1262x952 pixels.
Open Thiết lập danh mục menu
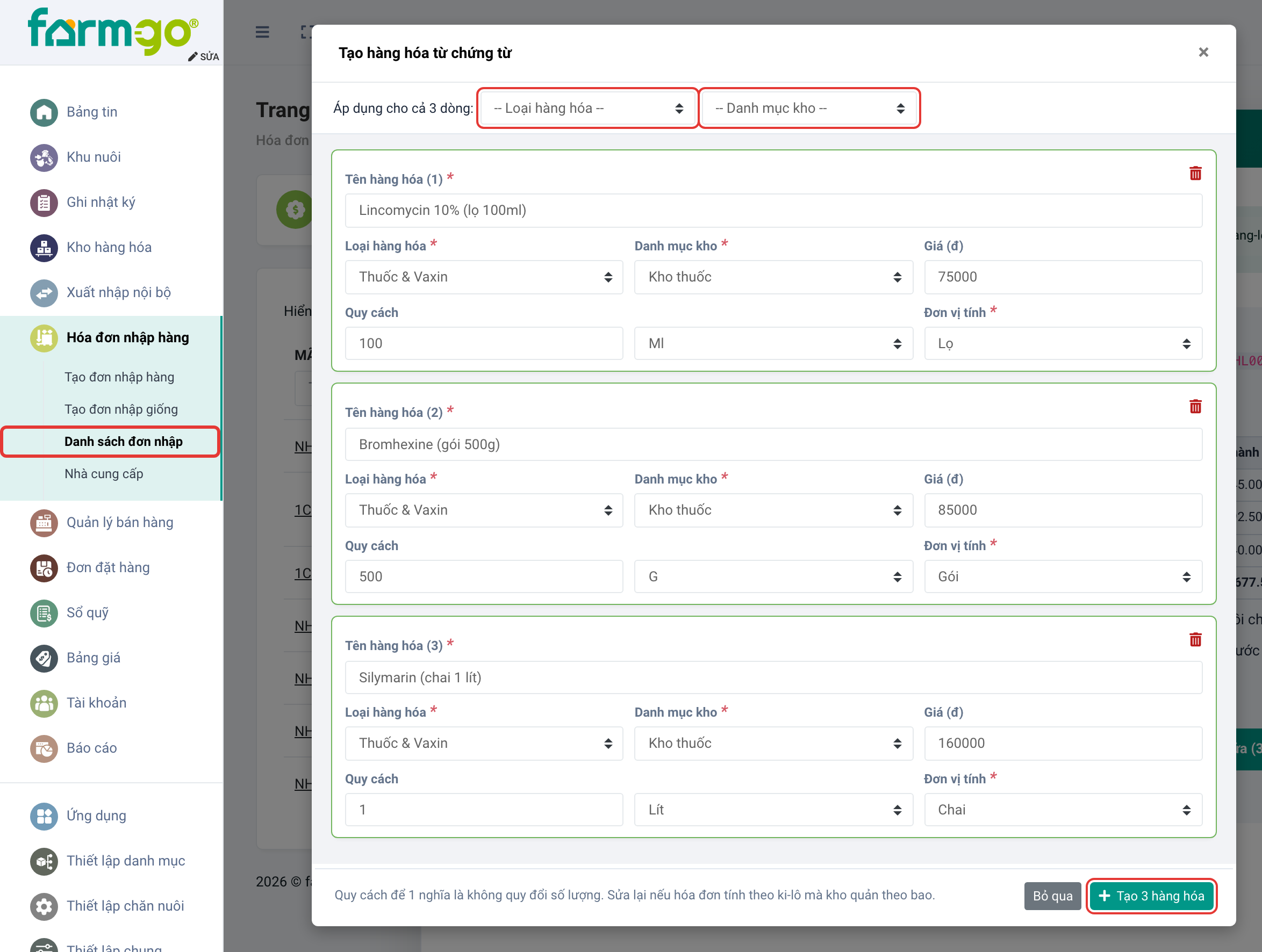(x=126, y=861)
